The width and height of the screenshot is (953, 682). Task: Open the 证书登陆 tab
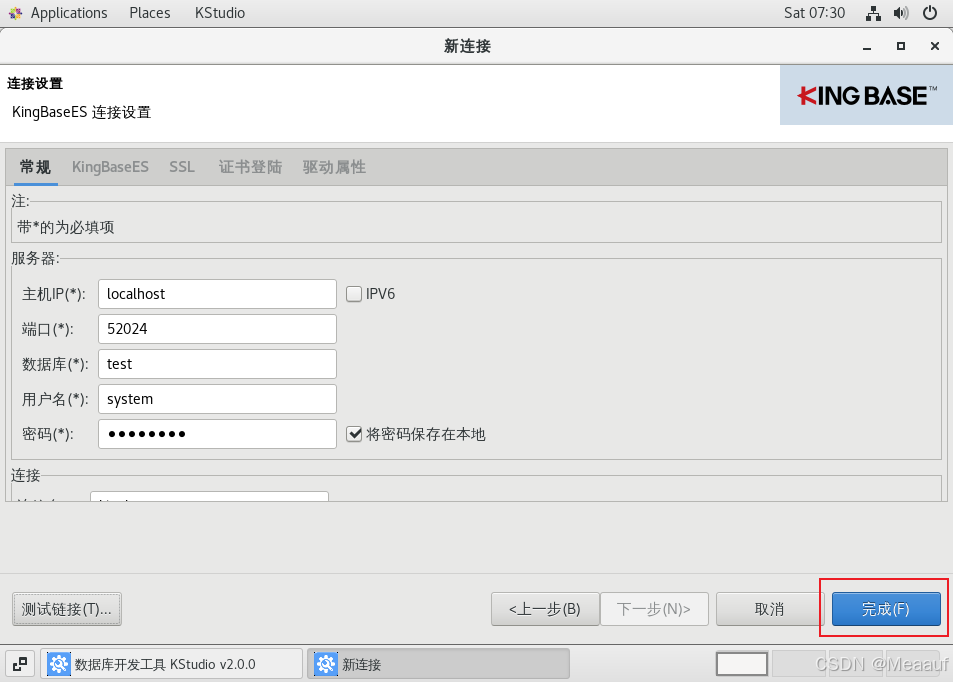click(250, 167)
